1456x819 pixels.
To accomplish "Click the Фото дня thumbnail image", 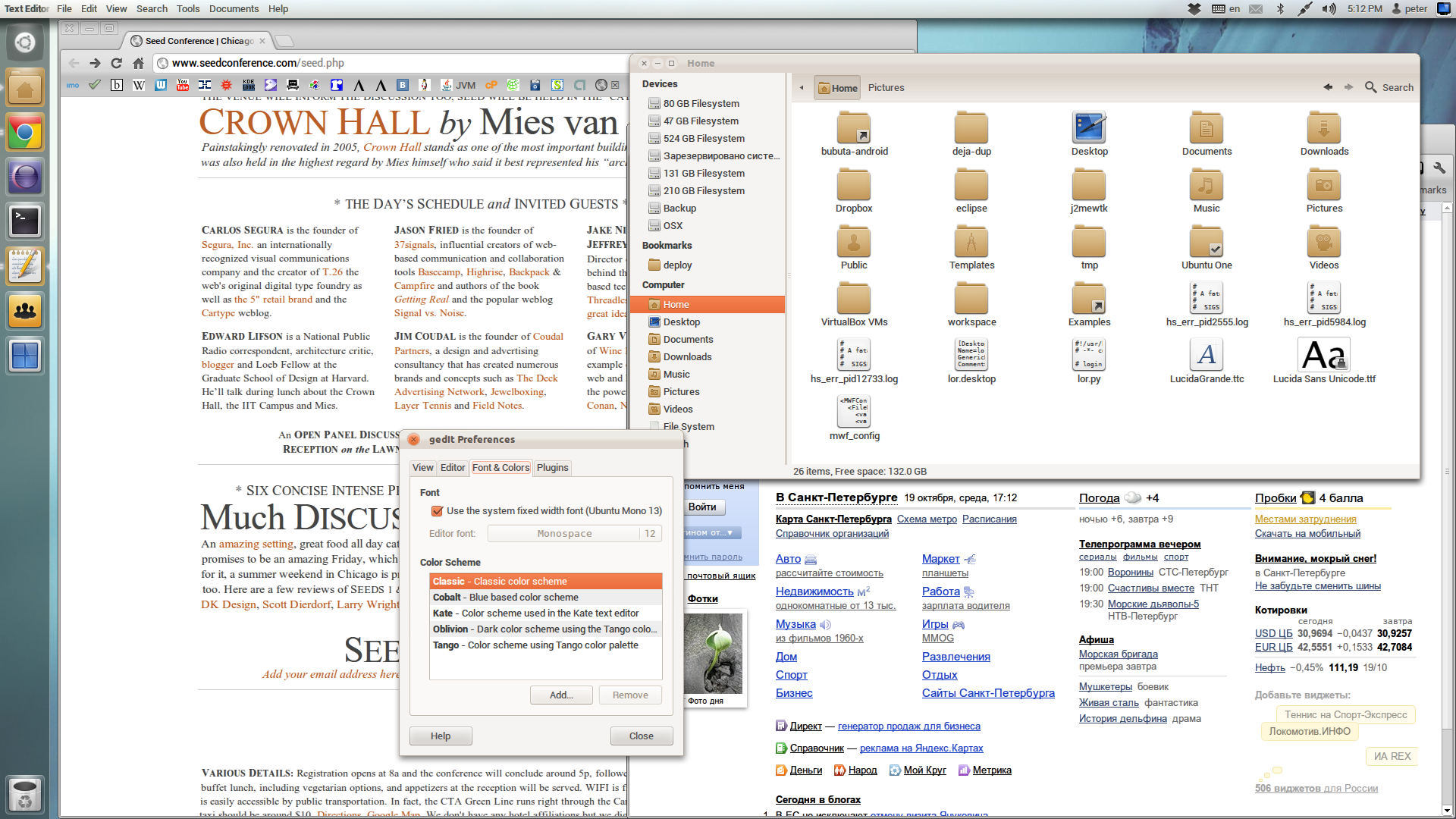I will [x=714, y=654].
